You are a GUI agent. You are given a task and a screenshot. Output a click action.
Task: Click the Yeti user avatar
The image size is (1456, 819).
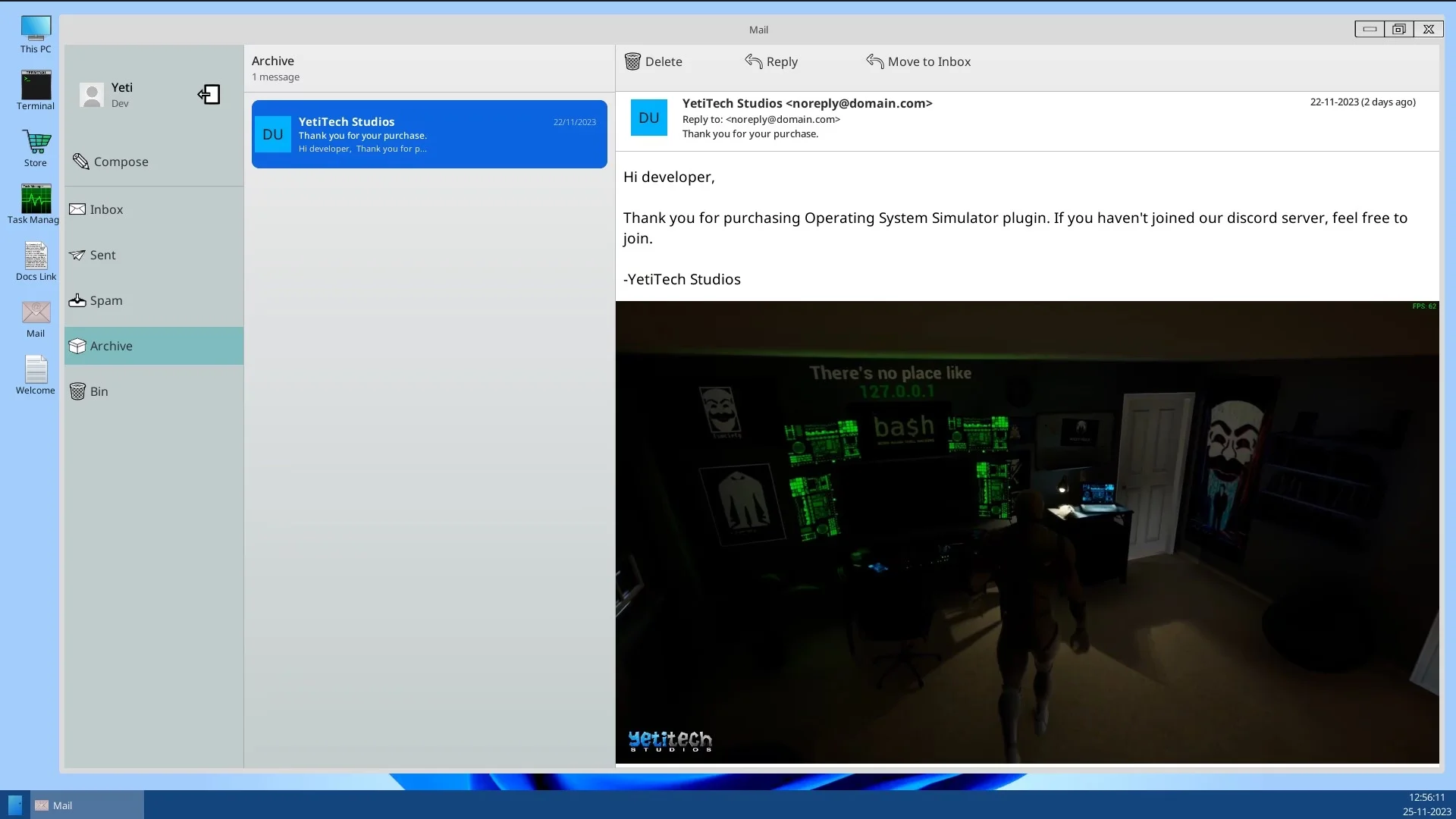[92, 95]
